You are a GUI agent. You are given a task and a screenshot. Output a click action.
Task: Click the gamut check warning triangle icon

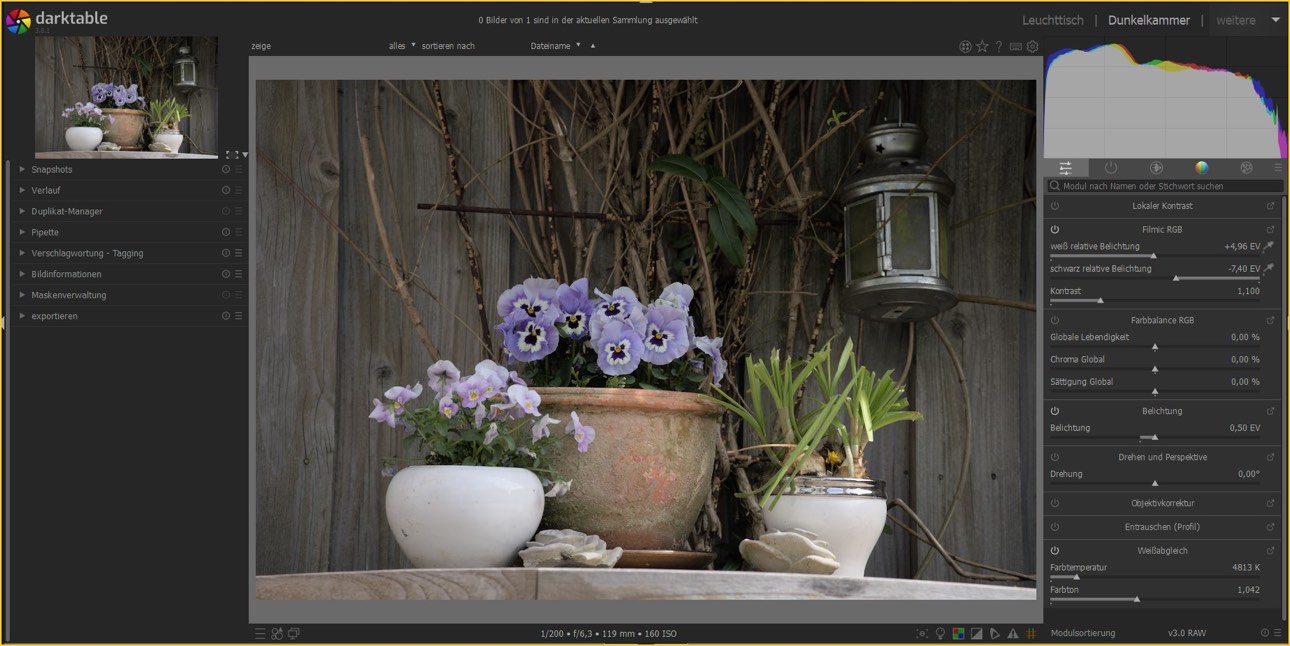1013,633
